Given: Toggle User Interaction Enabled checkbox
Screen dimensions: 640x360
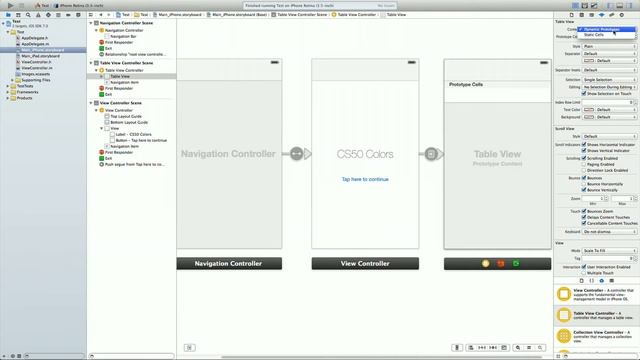Looking at the screenshot, I should (x=584, y=267).
